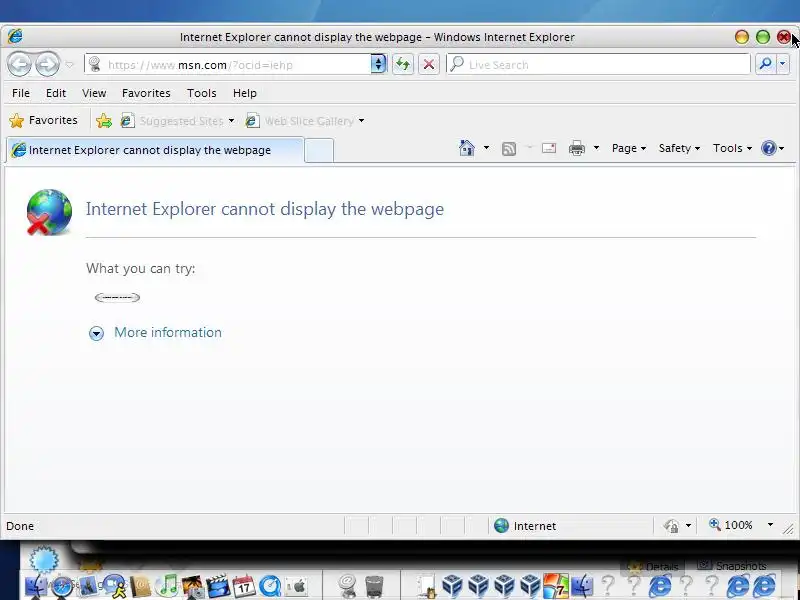The height and width of the screenshot is (600, 800).
Task: Click the Home house icon
Action: click(x=466, y=148)
